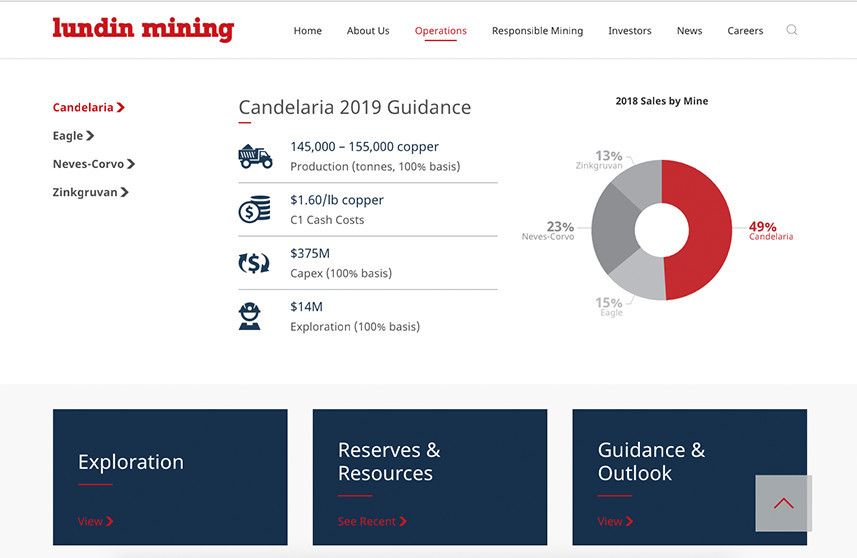Select the Operations menu item

441,31
